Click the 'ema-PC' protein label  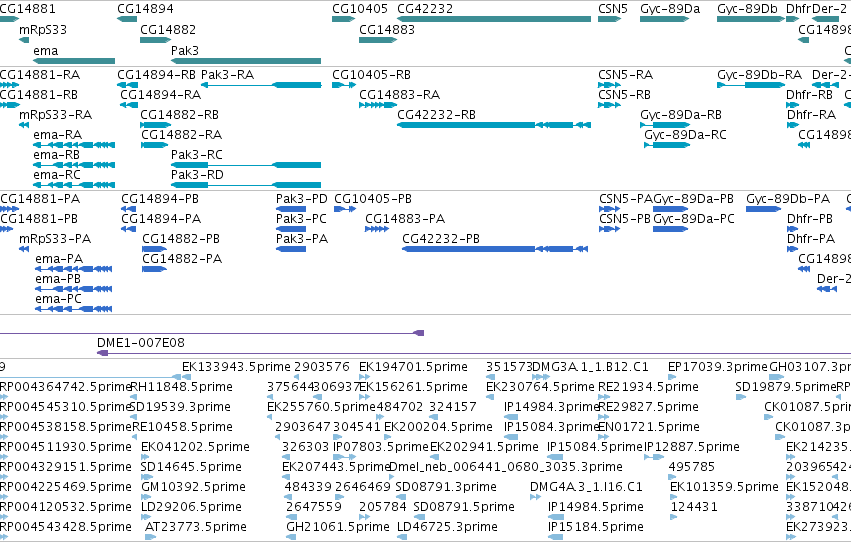tap(59, 299)
